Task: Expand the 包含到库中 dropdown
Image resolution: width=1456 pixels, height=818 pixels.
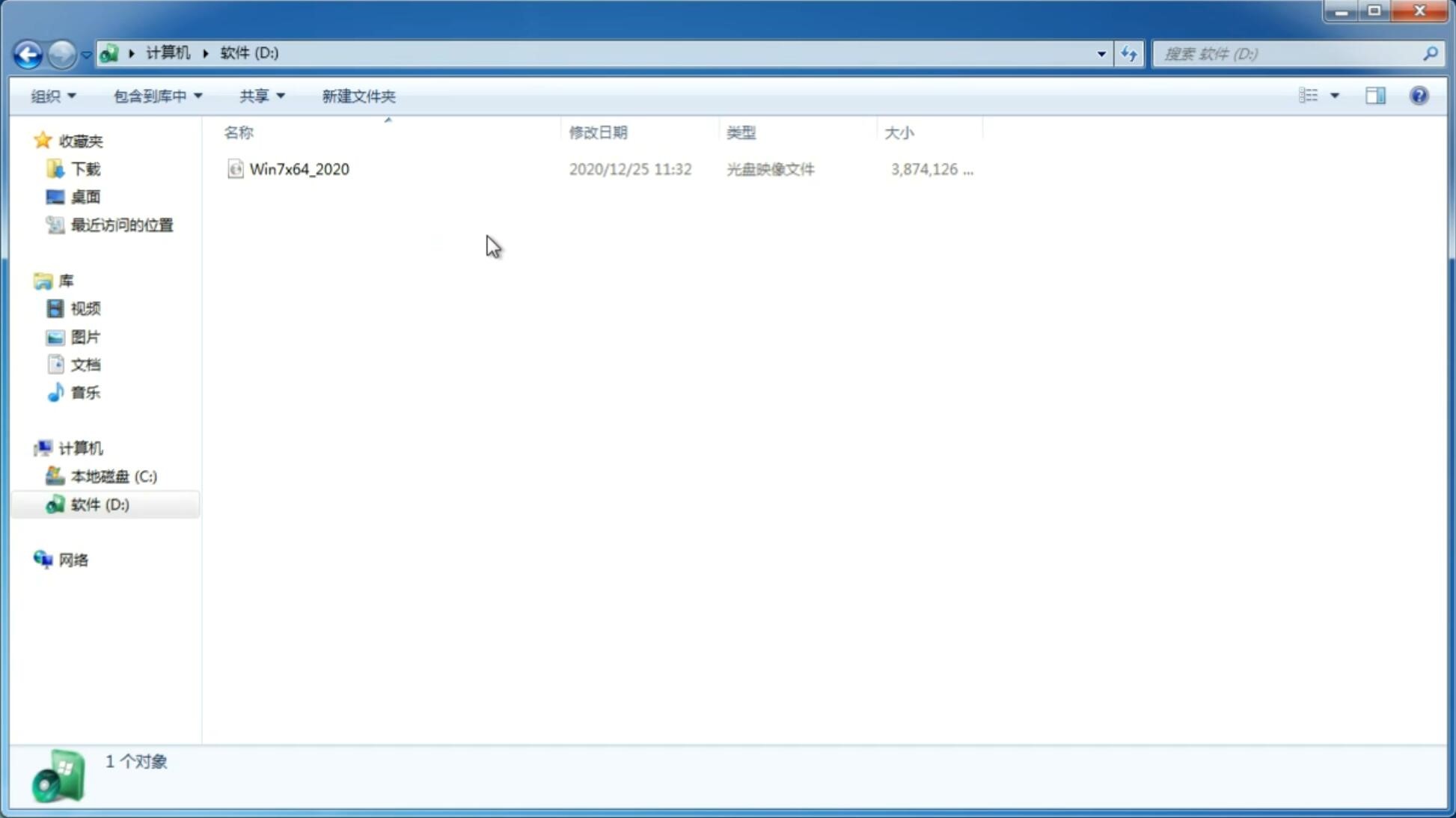Action: (156, 96)
